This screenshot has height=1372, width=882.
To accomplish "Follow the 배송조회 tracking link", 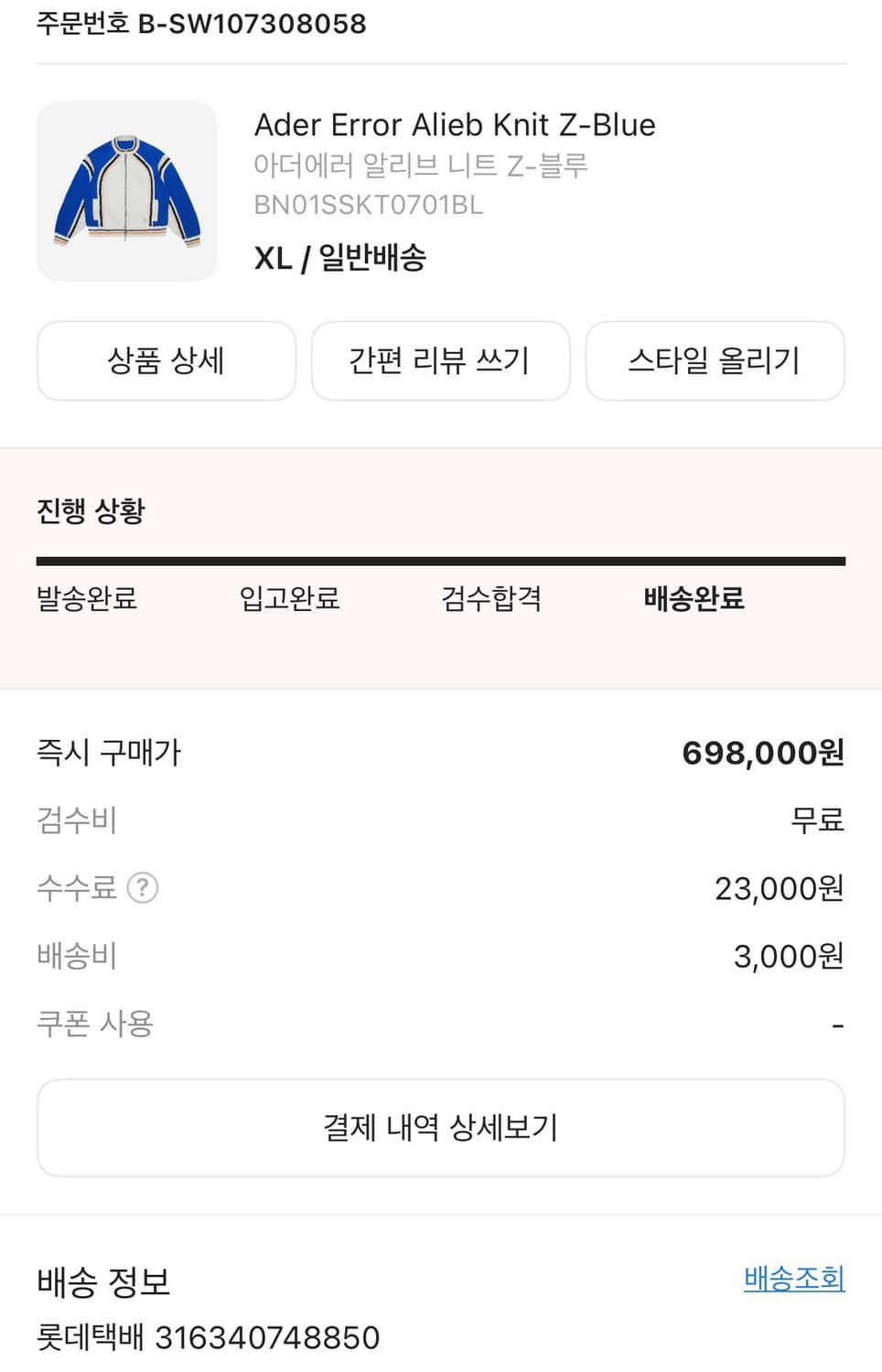I will 793,1278.
